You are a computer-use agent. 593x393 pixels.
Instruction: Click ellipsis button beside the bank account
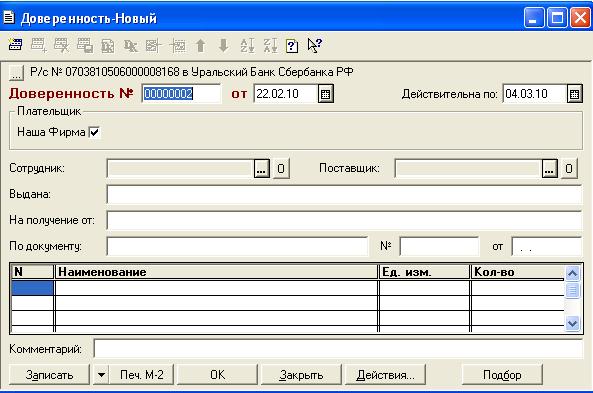pos(16,73)
